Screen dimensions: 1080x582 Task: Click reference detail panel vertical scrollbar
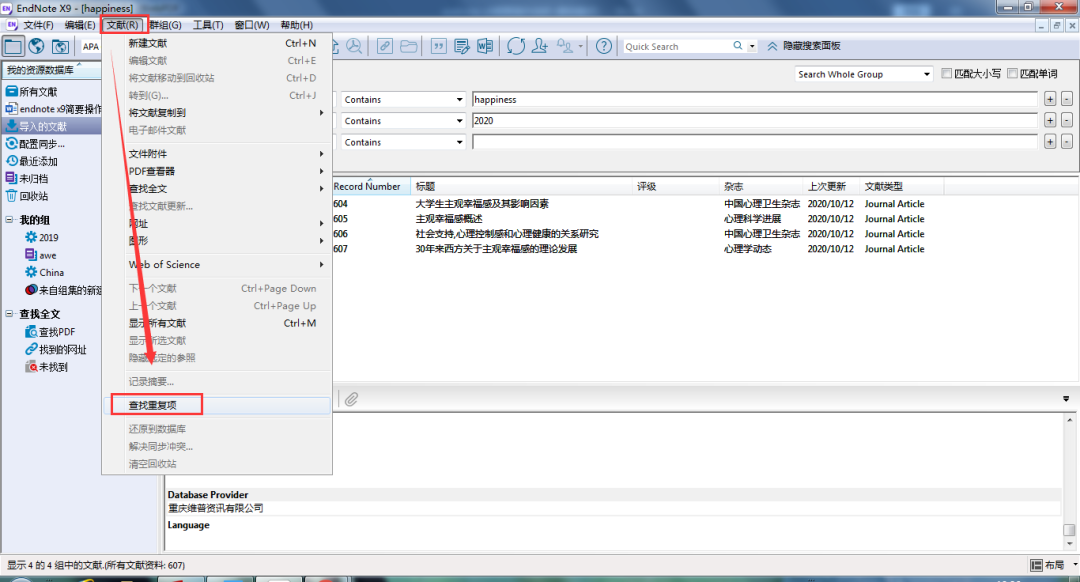click(1069, 481)
